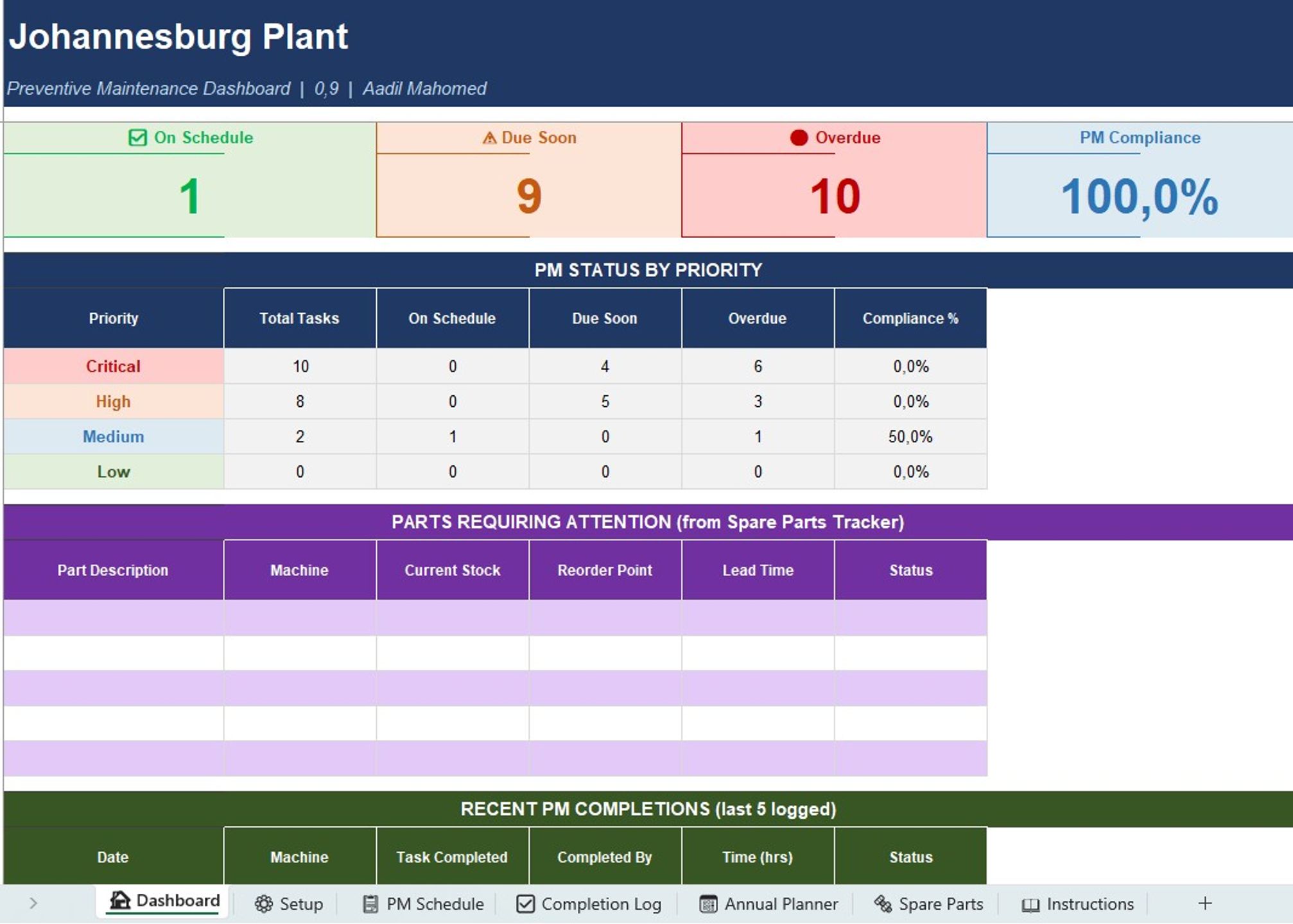Switch to the Setup sheet tab

pyautogui.click(x=289, y=904)
